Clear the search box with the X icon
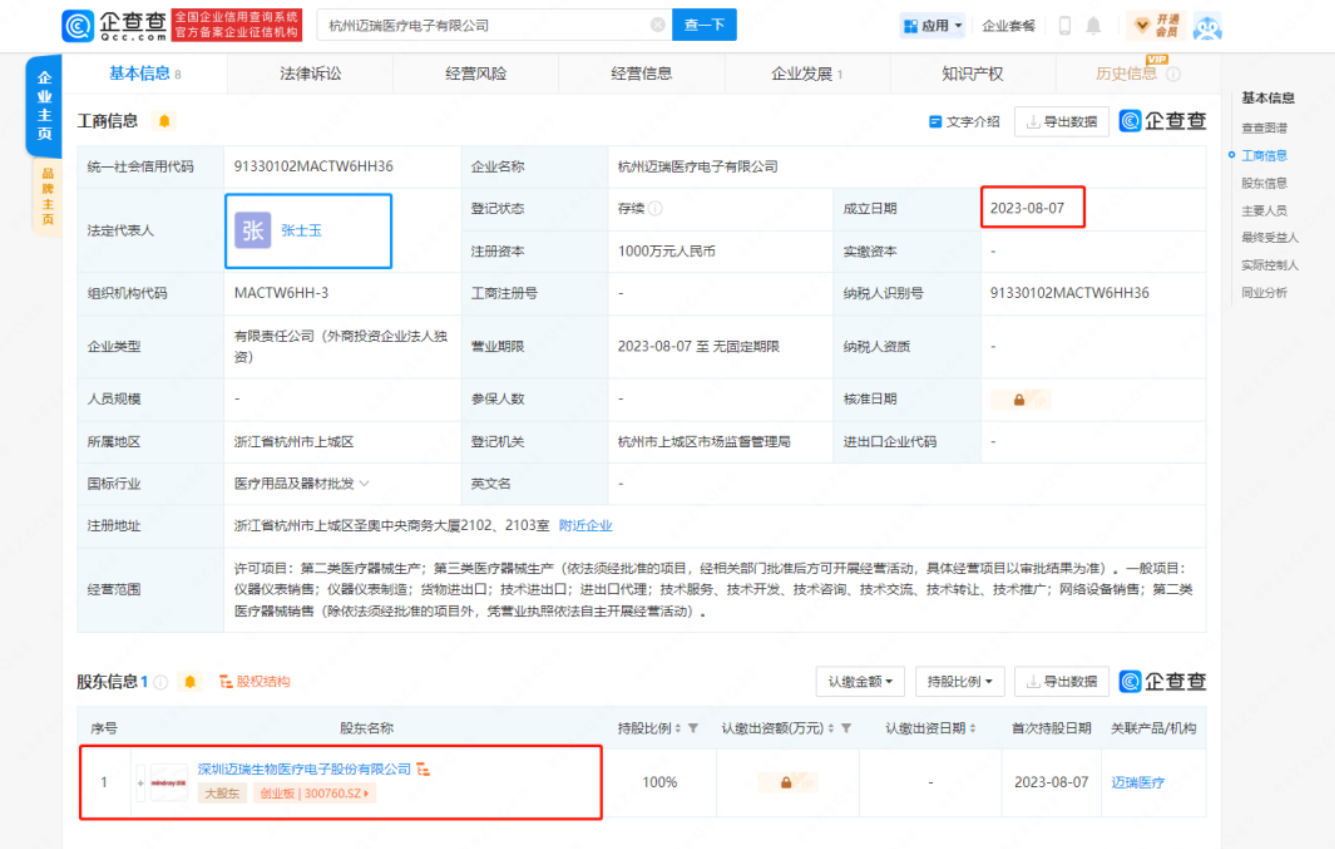 pyautogui.click(x=657, y=25)
